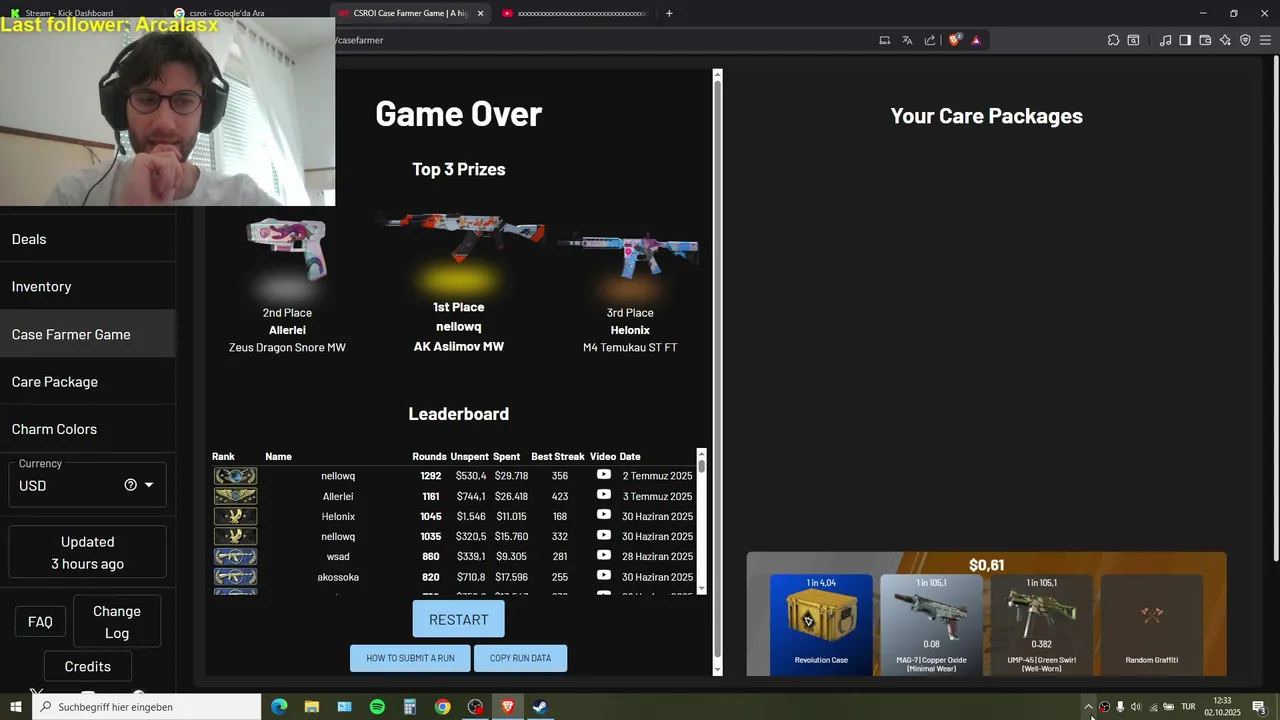Open Steam from the taskbar

tap(539, 707)
